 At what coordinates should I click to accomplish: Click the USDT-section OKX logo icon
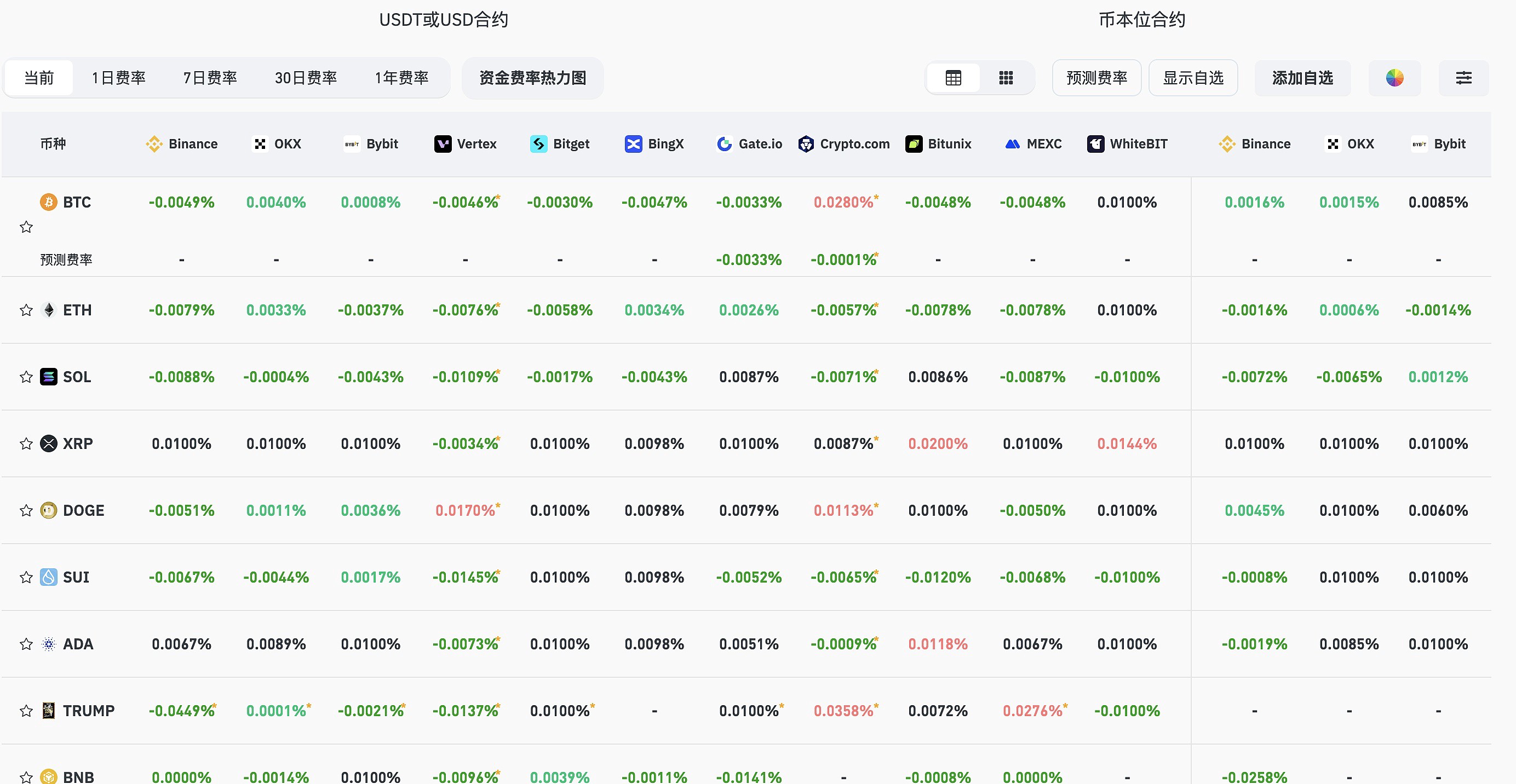[x=260, y=143]
